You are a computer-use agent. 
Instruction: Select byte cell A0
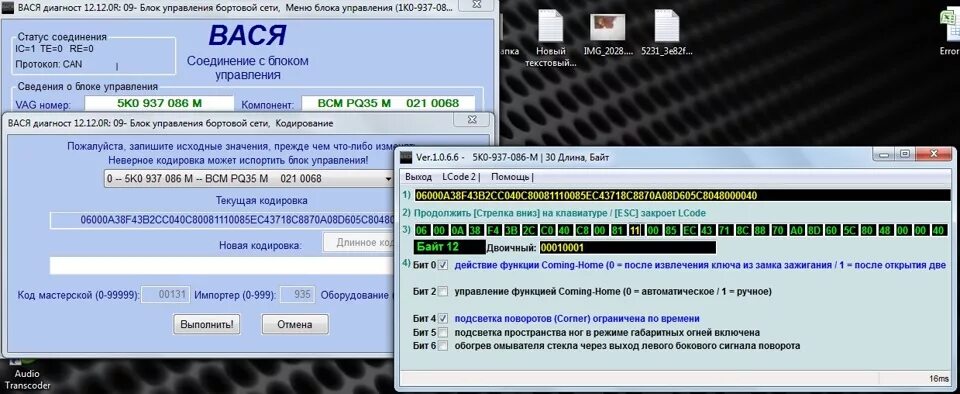796,230
